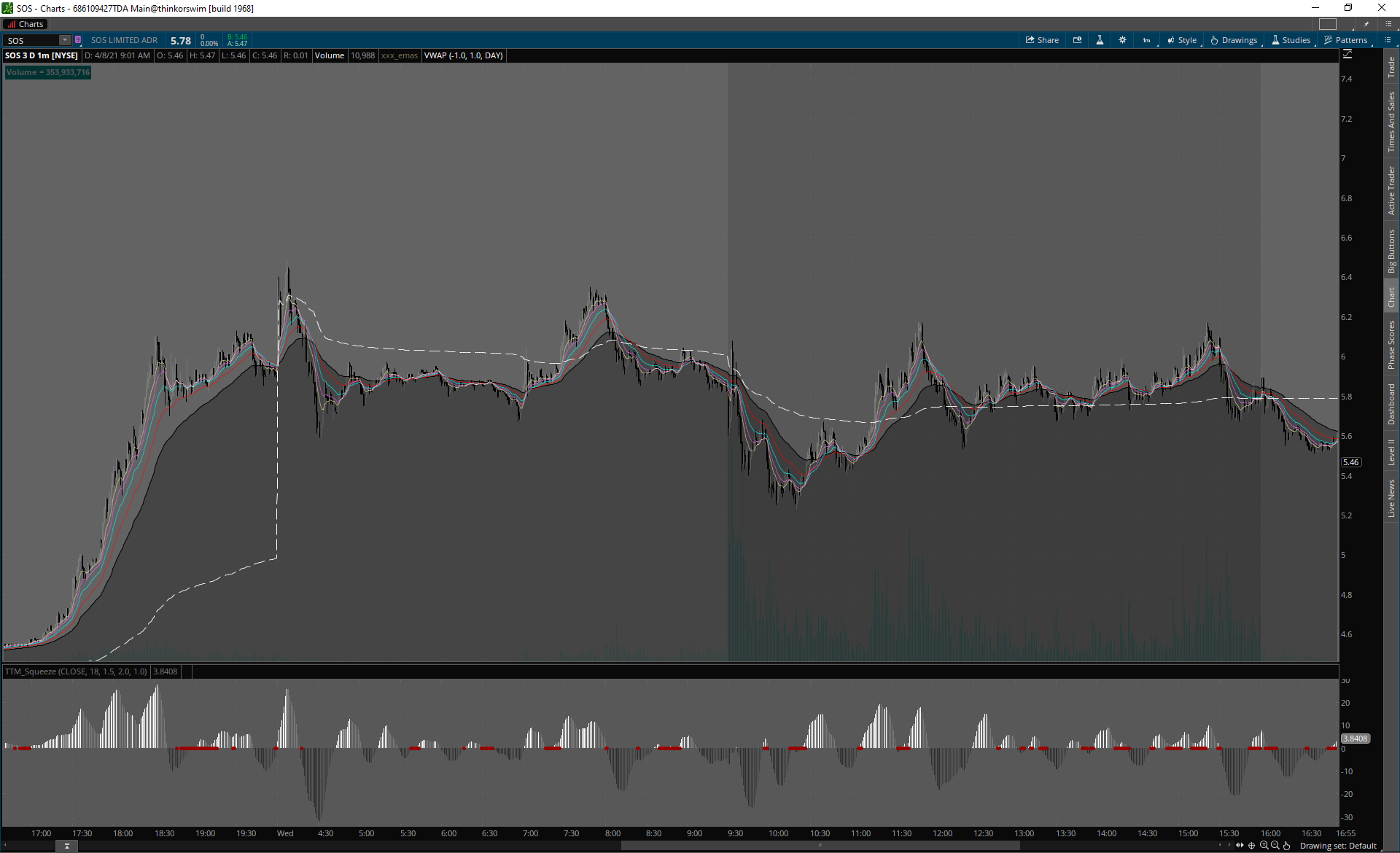Open the 1m timeframe dropdown
Viewport: 1400px width, 853px height.
[1147, 40]
